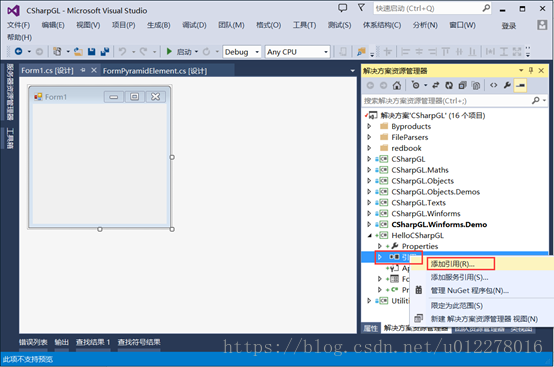Click the Save All icon in toolbar
The image size is (554, 367).
105,52
